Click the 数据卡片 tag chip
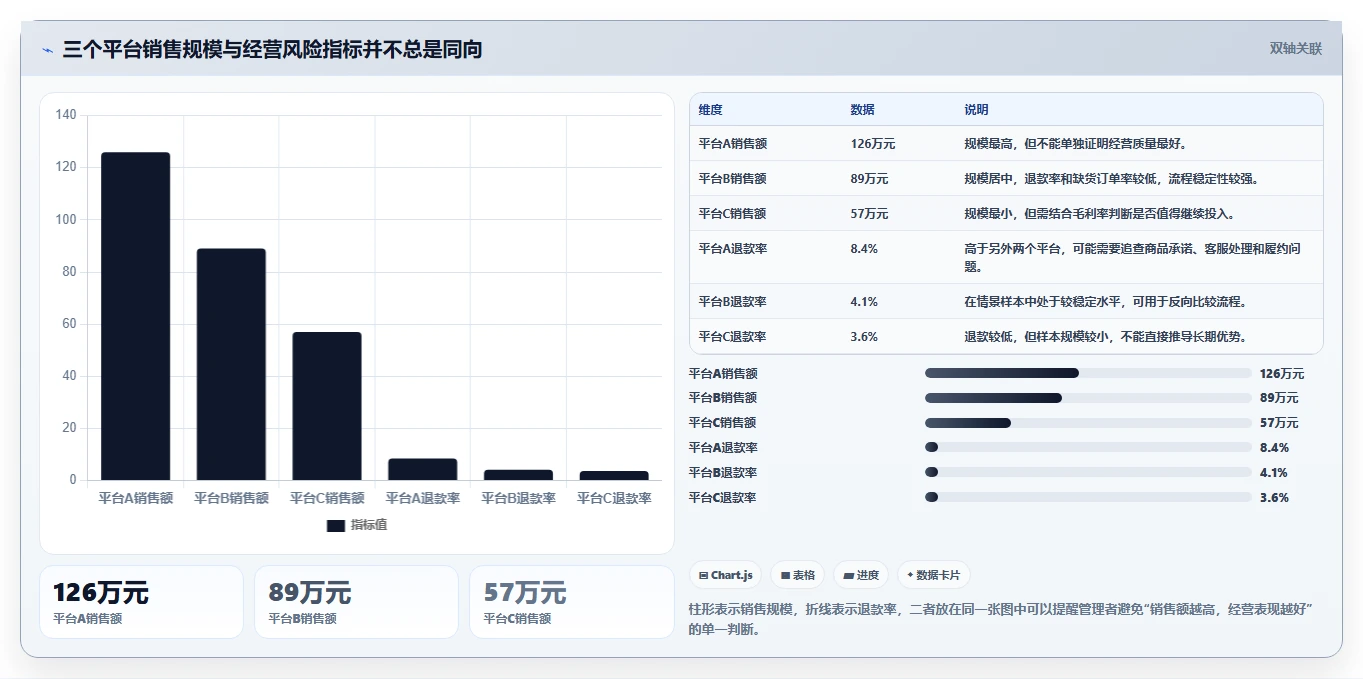1363x679 pixels. click(x=933, y=575)
